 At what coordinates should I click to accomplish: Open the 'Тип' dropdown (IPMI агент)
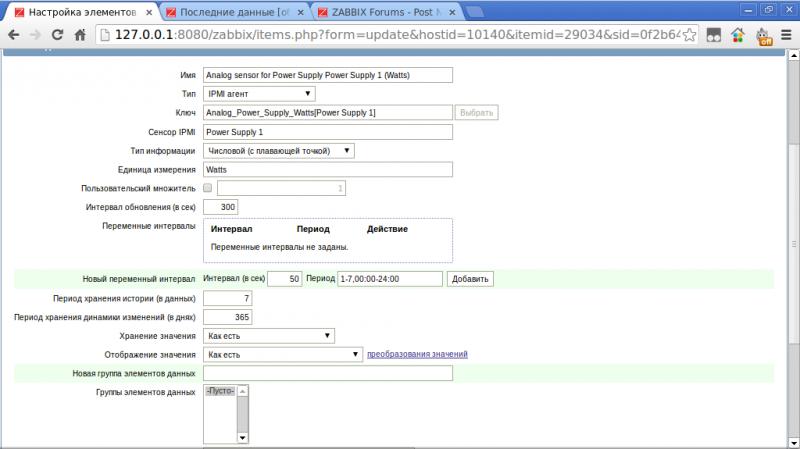tap(259, 94)
